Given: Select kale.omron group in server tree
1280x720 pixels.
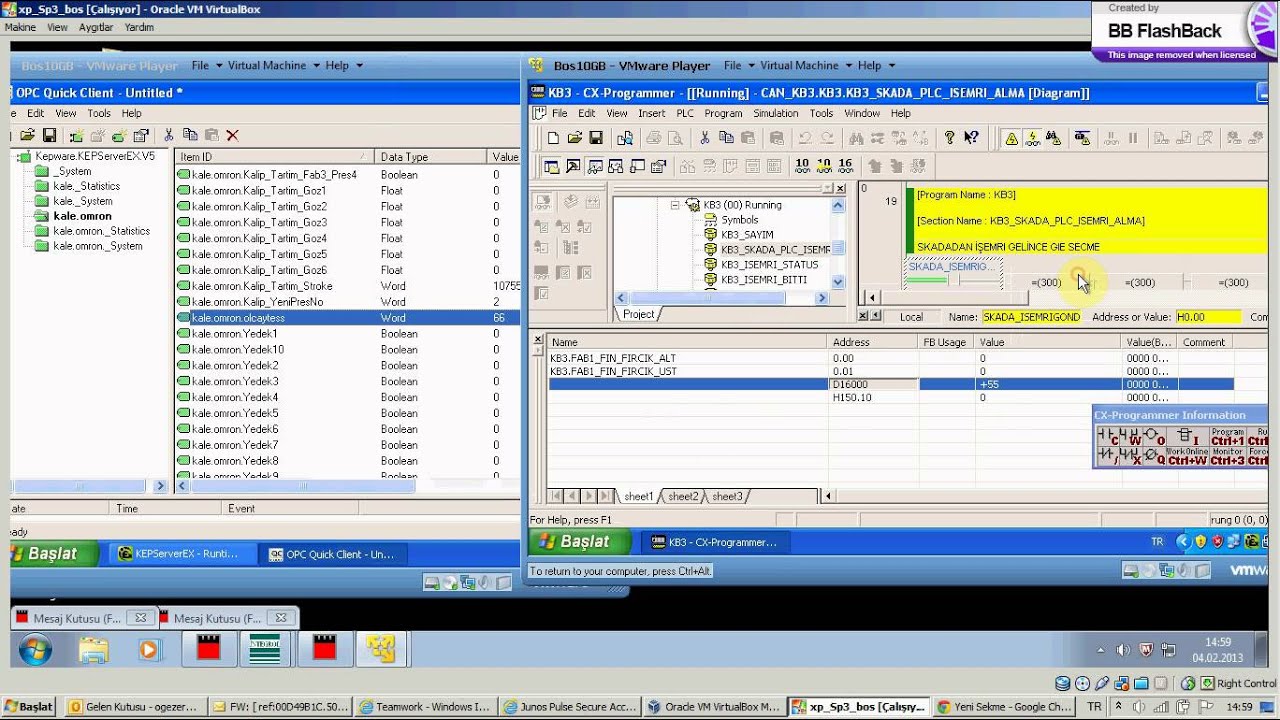Looking at the screenshot, I should (82, 216).
